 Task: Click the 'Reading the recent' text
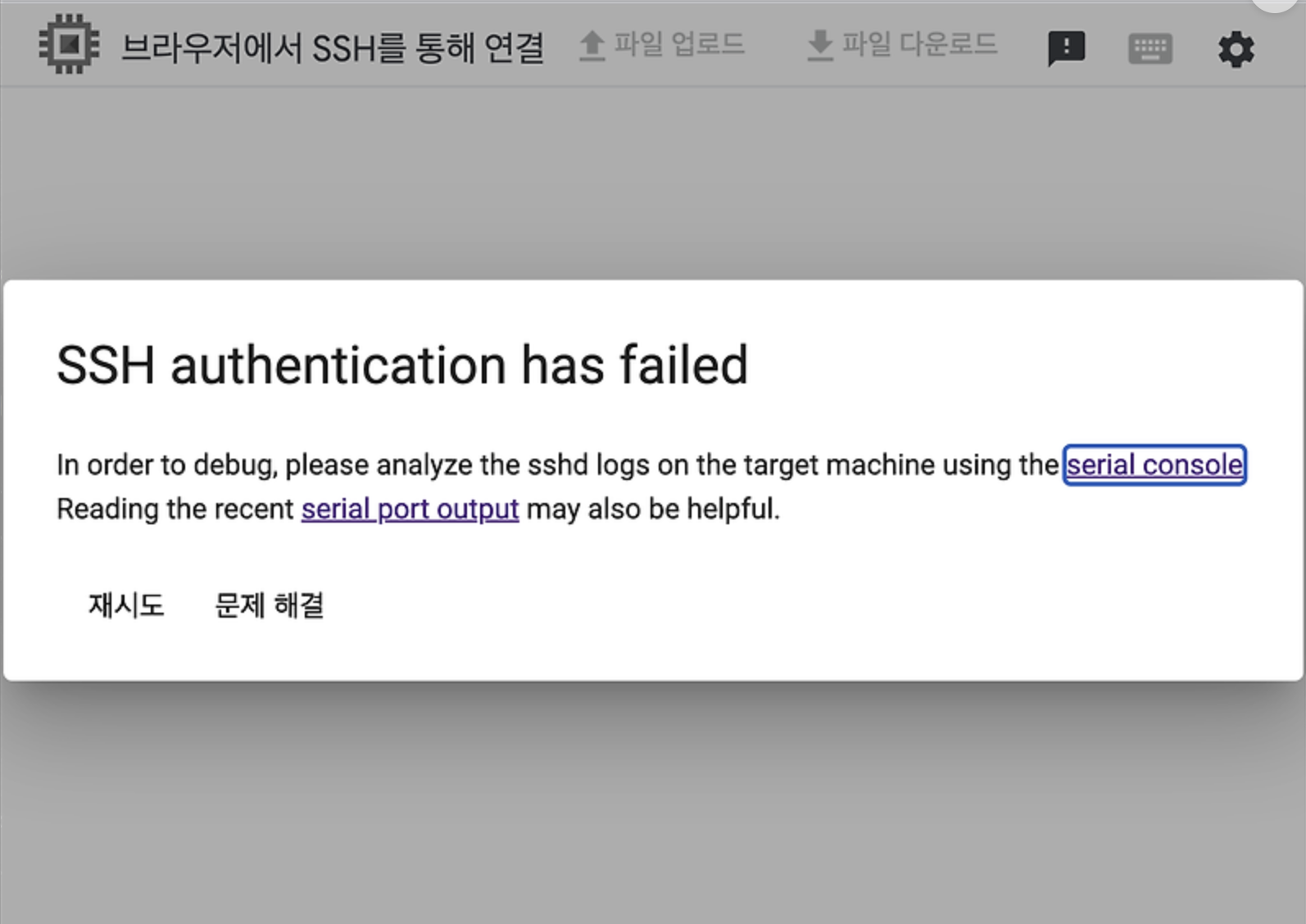175,509
